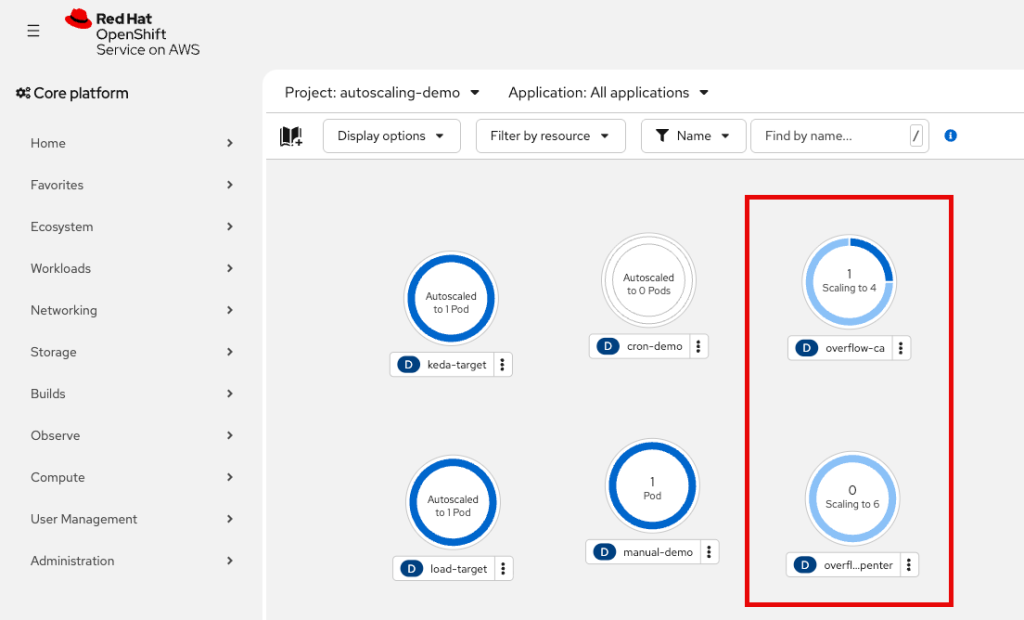Expand the Ecosystem navigation section

(131, 227)
